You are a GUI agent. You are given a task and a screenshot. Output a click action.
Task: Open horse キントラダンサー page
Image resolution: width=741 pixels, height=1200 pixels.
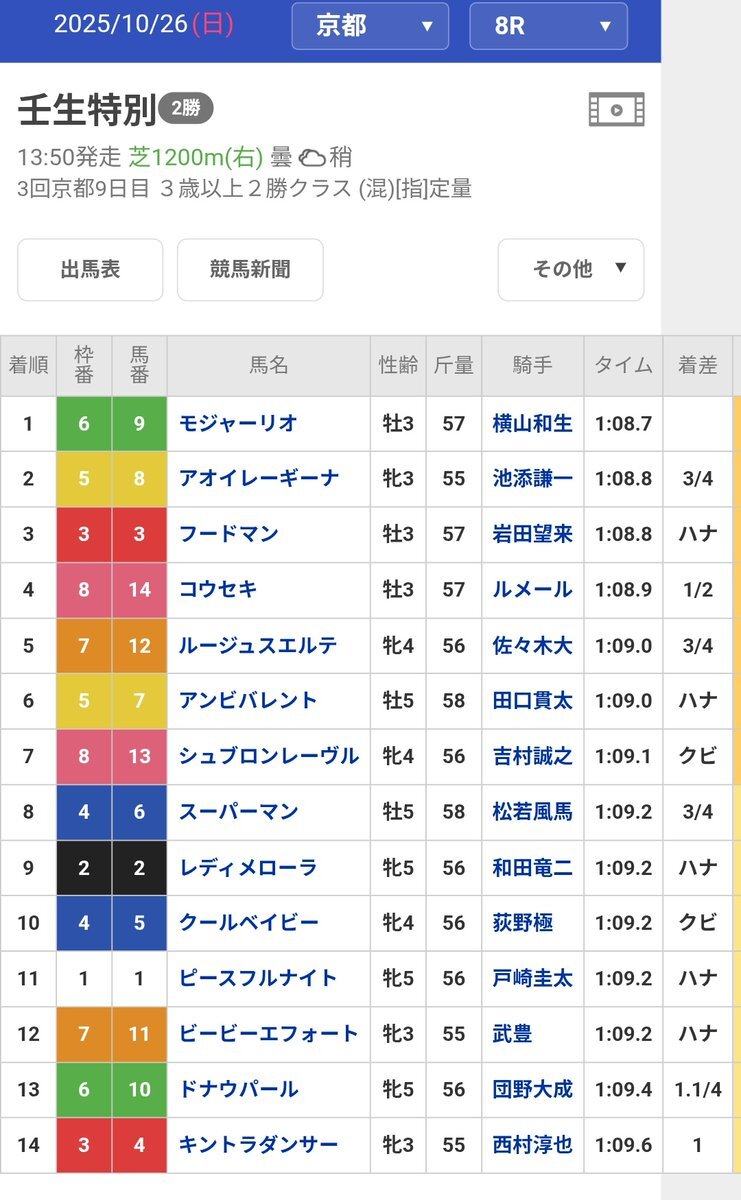[x=259, y=1145]
